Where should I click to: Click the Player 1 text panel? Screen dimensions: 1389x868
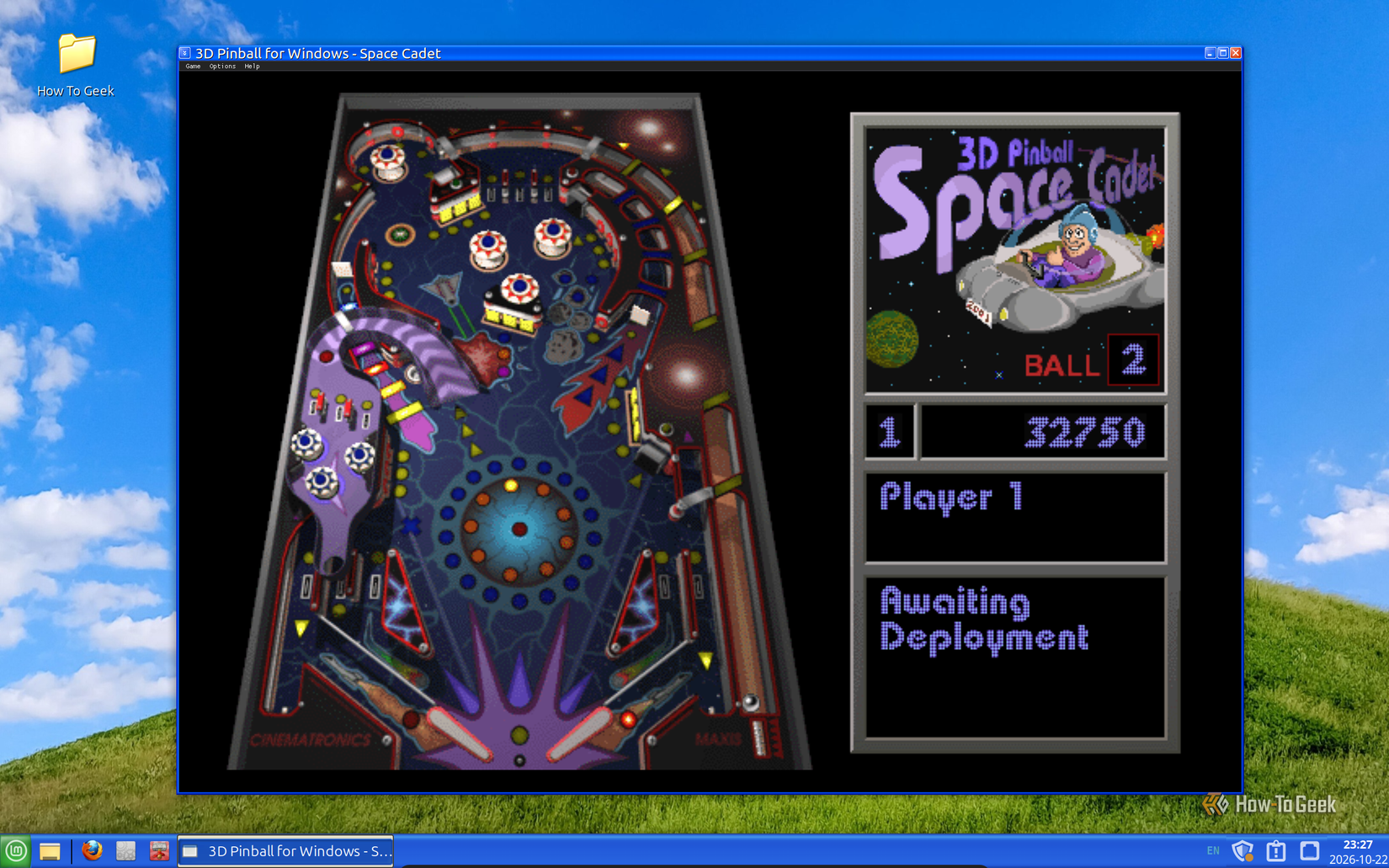tap(1015, 517)
